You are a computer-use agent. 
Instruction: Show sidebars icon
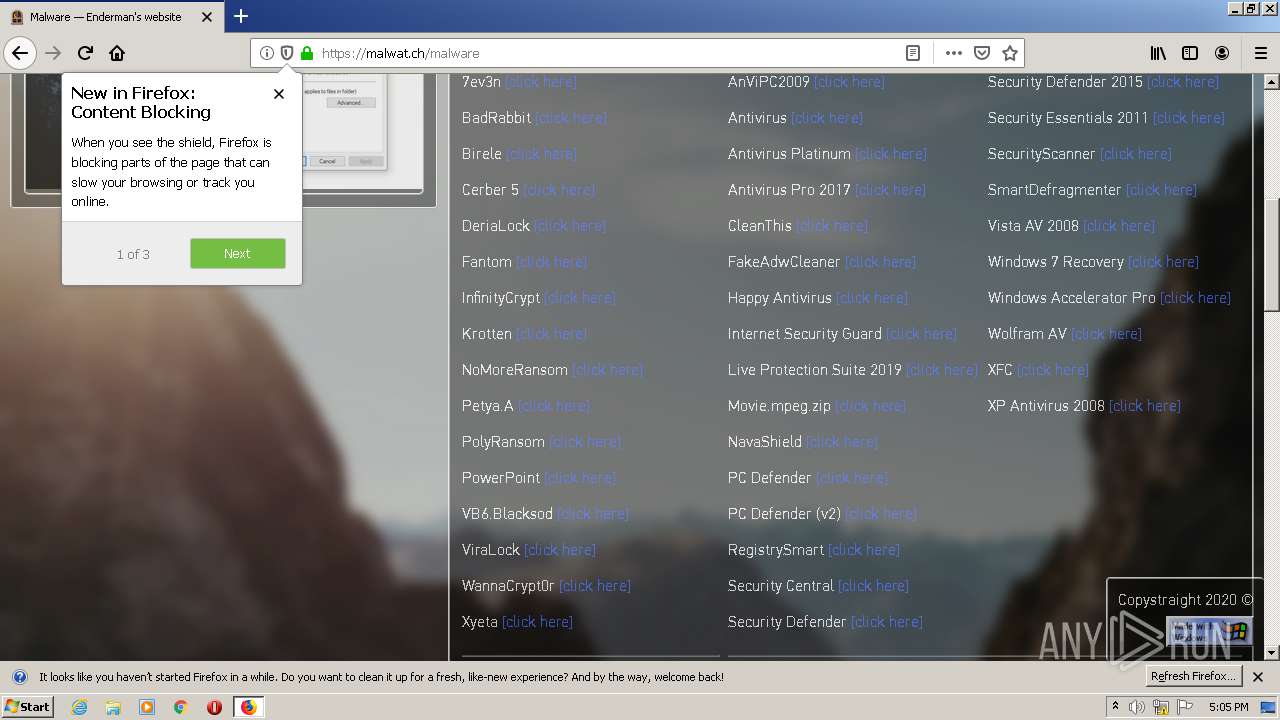pyautogui.click(x=1190, y=53)
